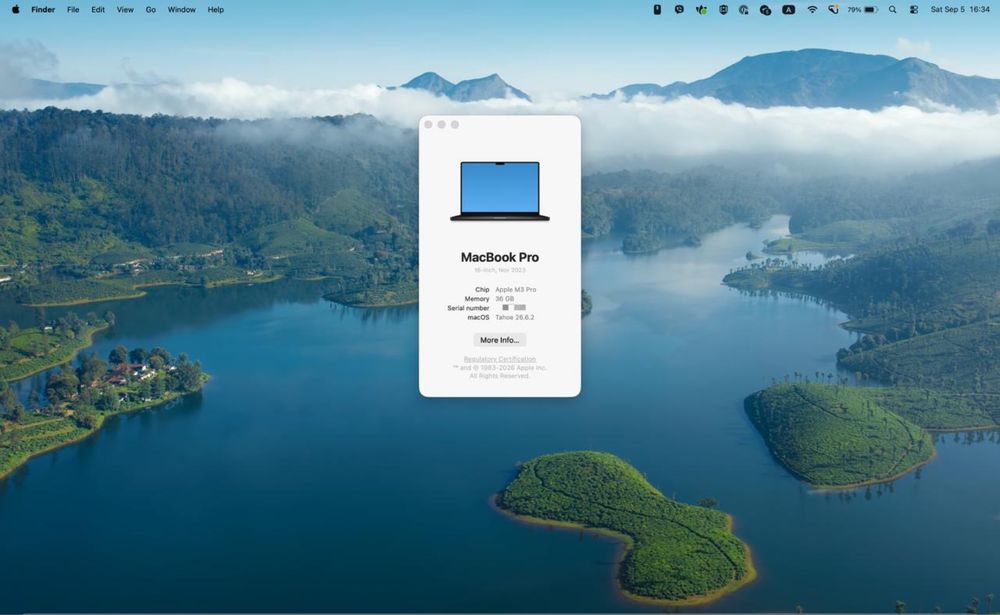Click the 'Memory' label

[477, 299]
